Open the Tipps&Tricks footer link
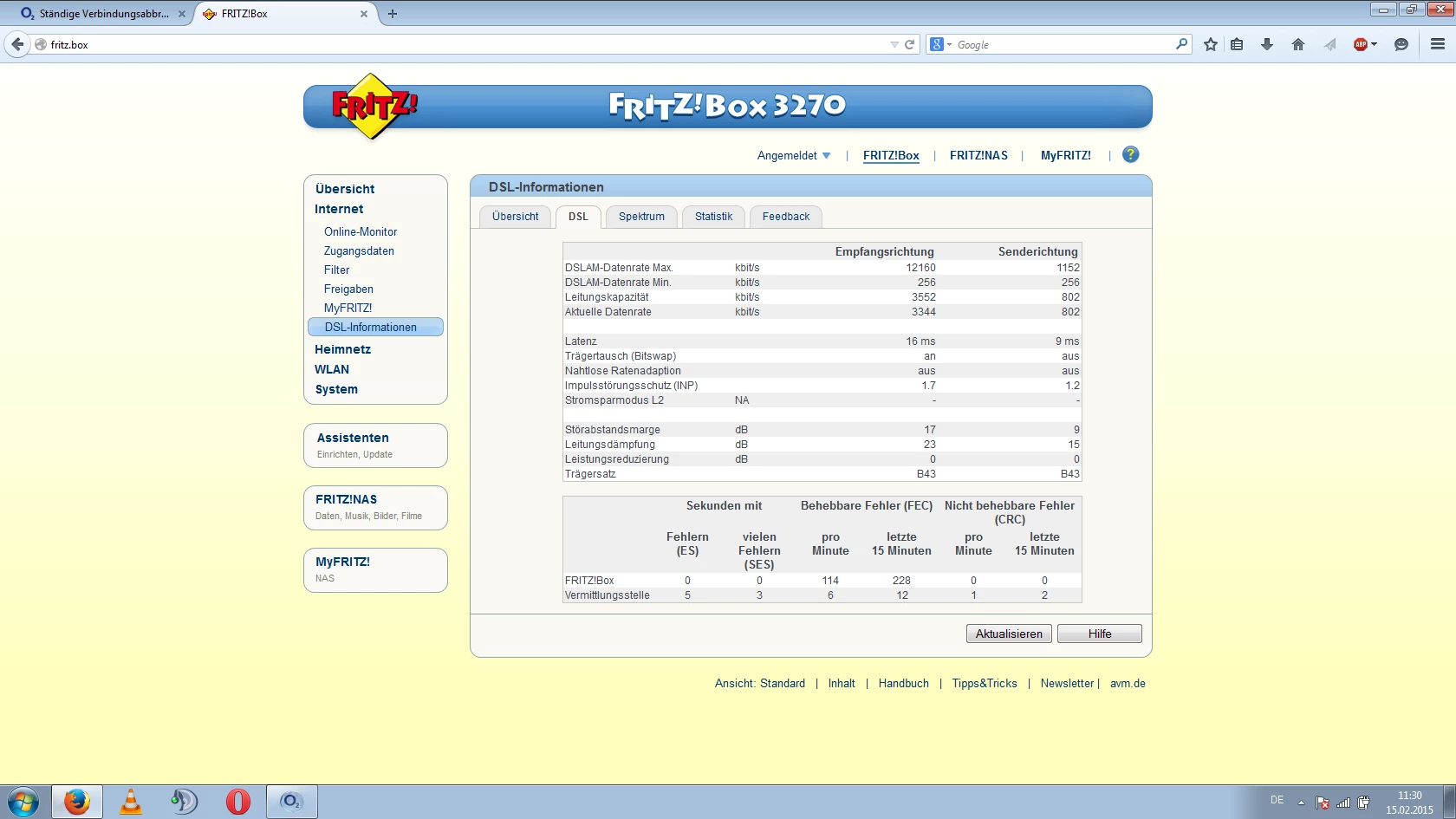Screen dimensions: 1456x819 coord(985,684)
